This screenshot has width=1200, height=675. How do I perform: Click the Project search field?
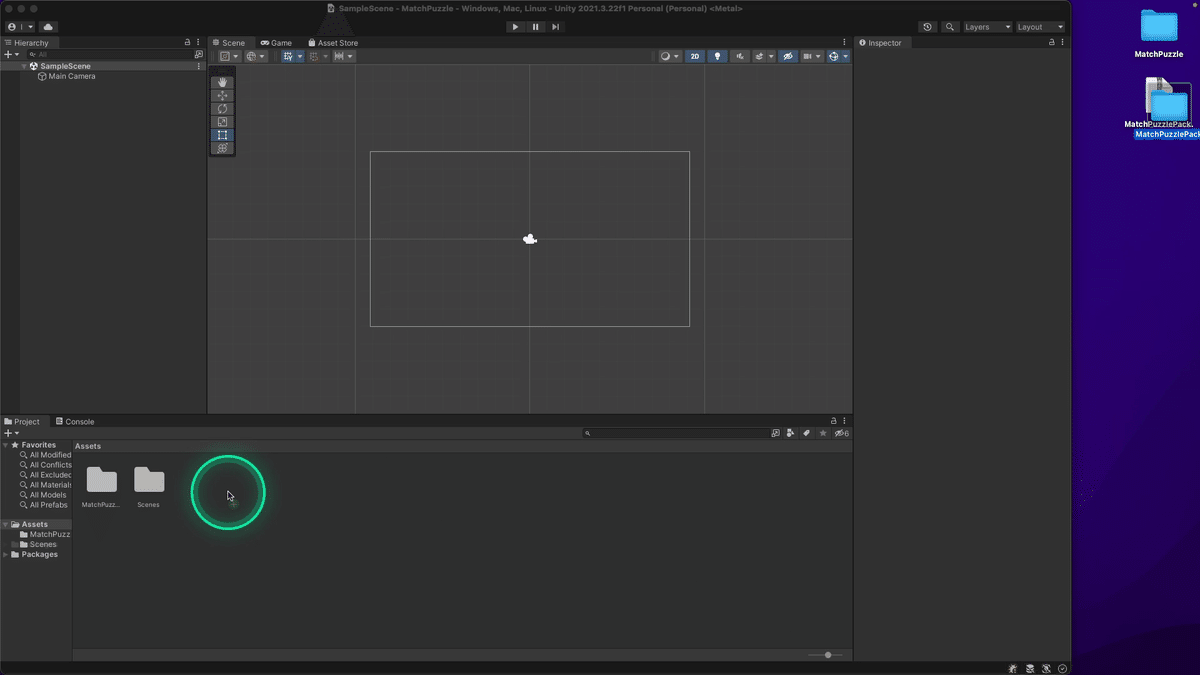(675, 433)
